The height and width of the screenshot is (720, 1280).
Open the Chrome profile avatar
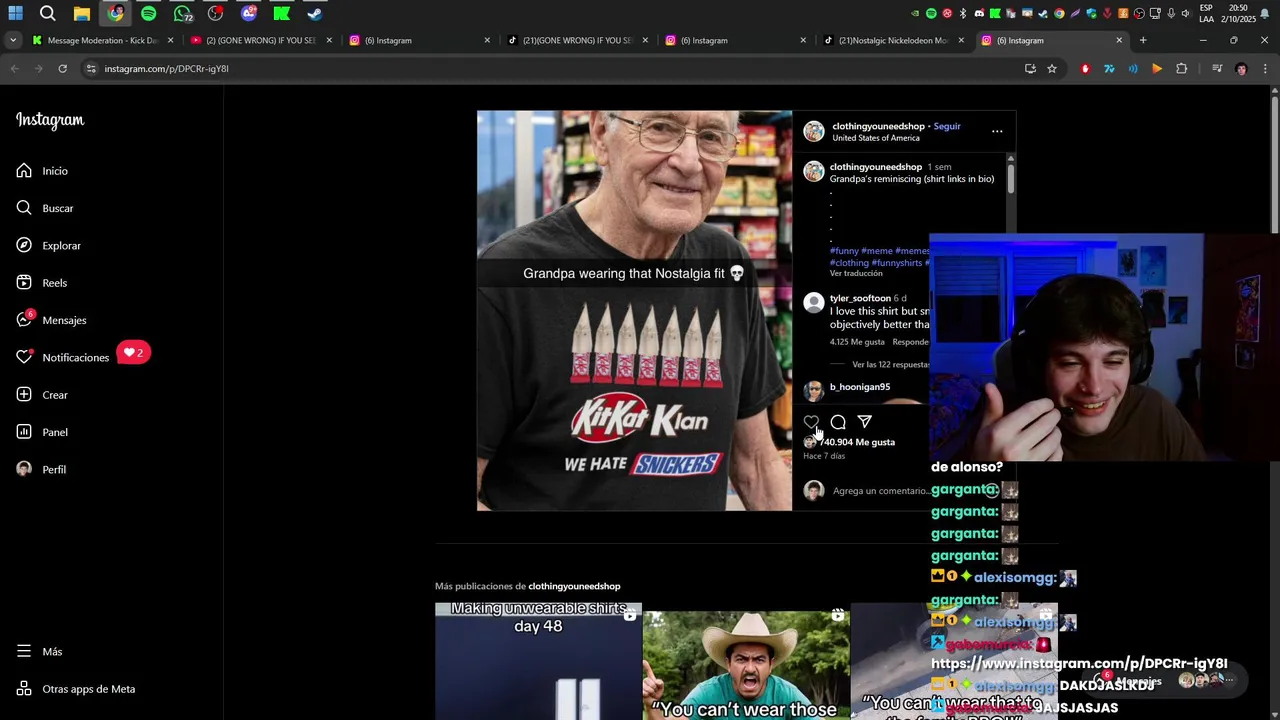pyautogui.click(x=1241, y=69)
